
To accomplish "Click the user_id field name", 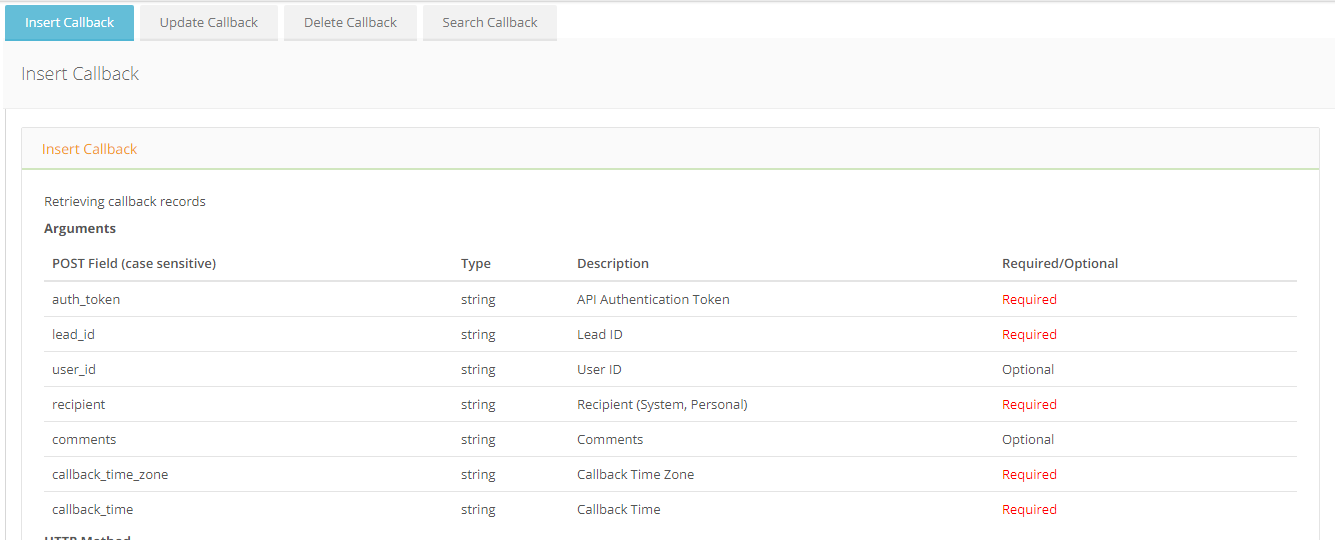I will 74,369.
